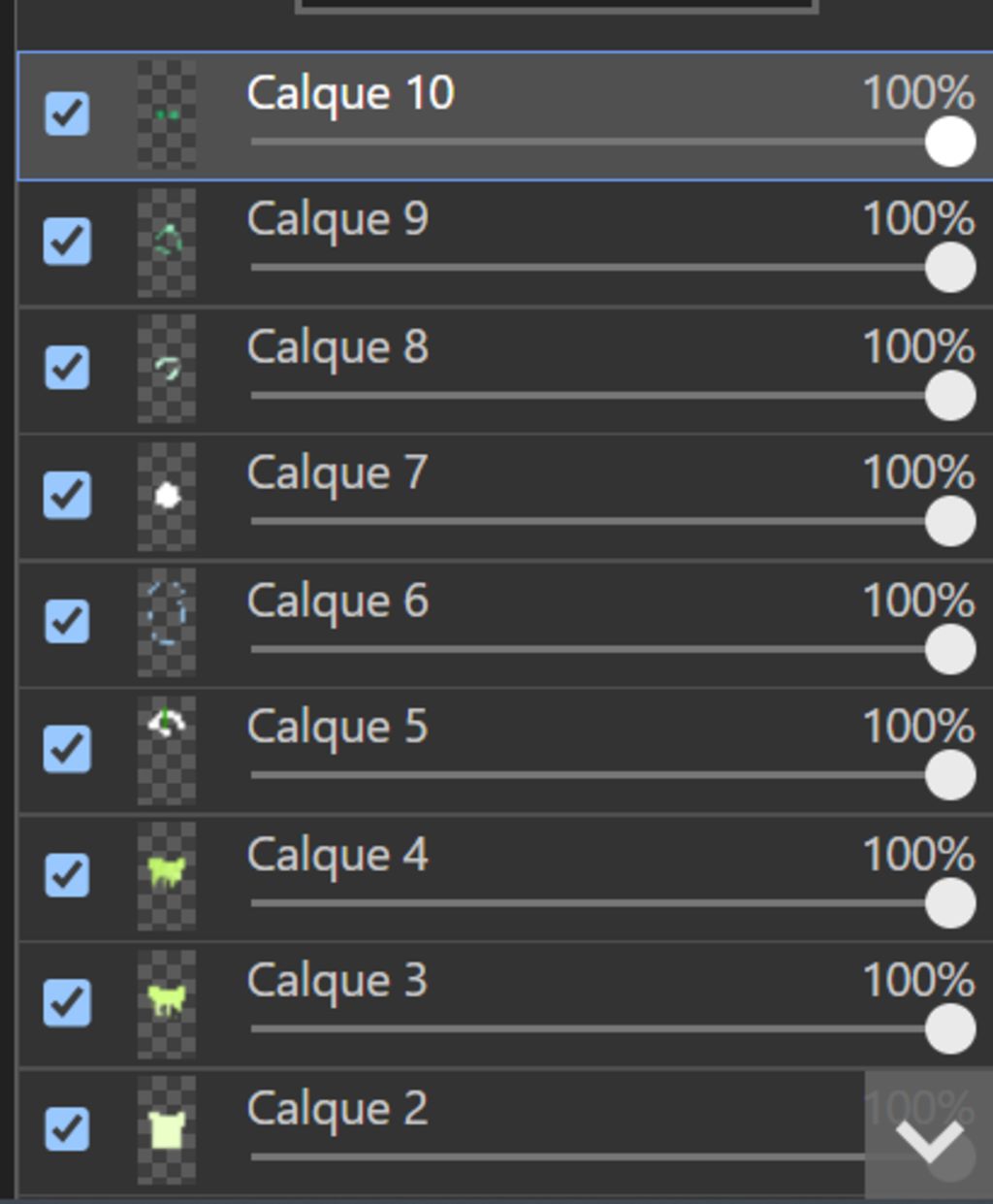993x1204 pixels.
Task: Select the dashed oval thumbnail of Calque 6
Action: coord(167,622)
